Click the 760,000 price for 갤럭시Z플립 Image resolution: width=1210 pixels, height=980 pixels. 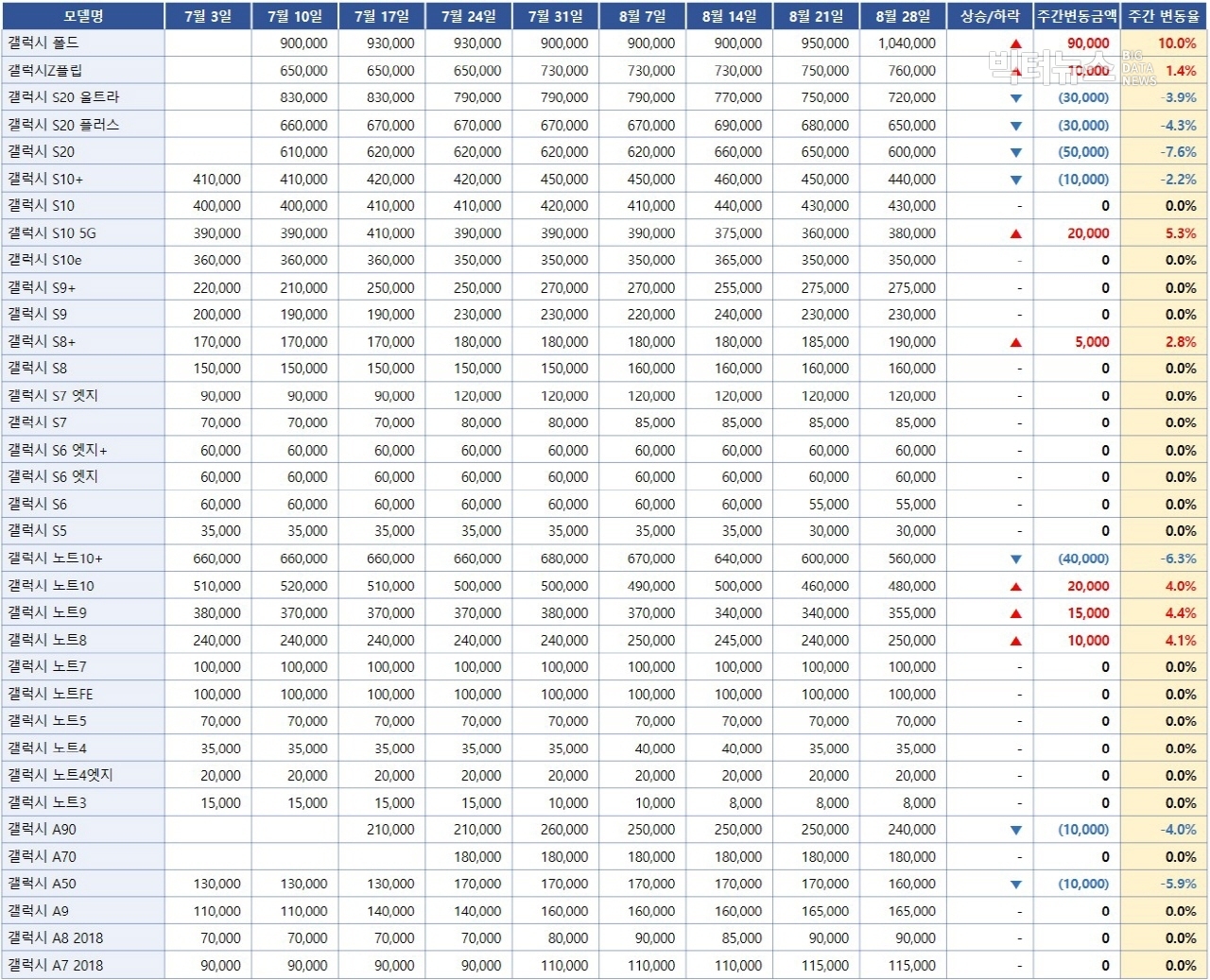point(912,71)
